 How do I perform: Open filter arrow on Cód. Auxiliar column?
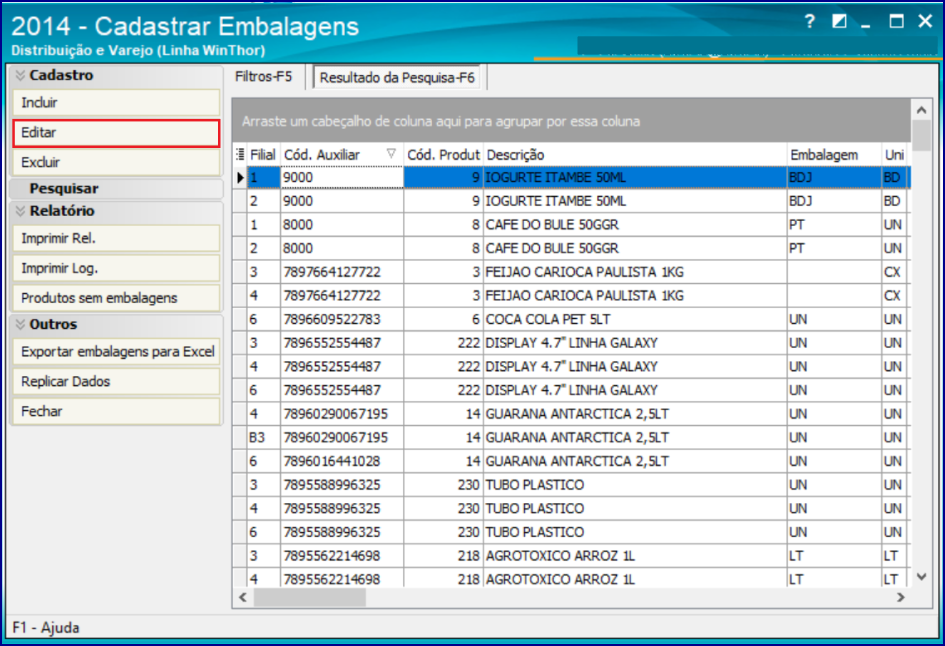391,154
